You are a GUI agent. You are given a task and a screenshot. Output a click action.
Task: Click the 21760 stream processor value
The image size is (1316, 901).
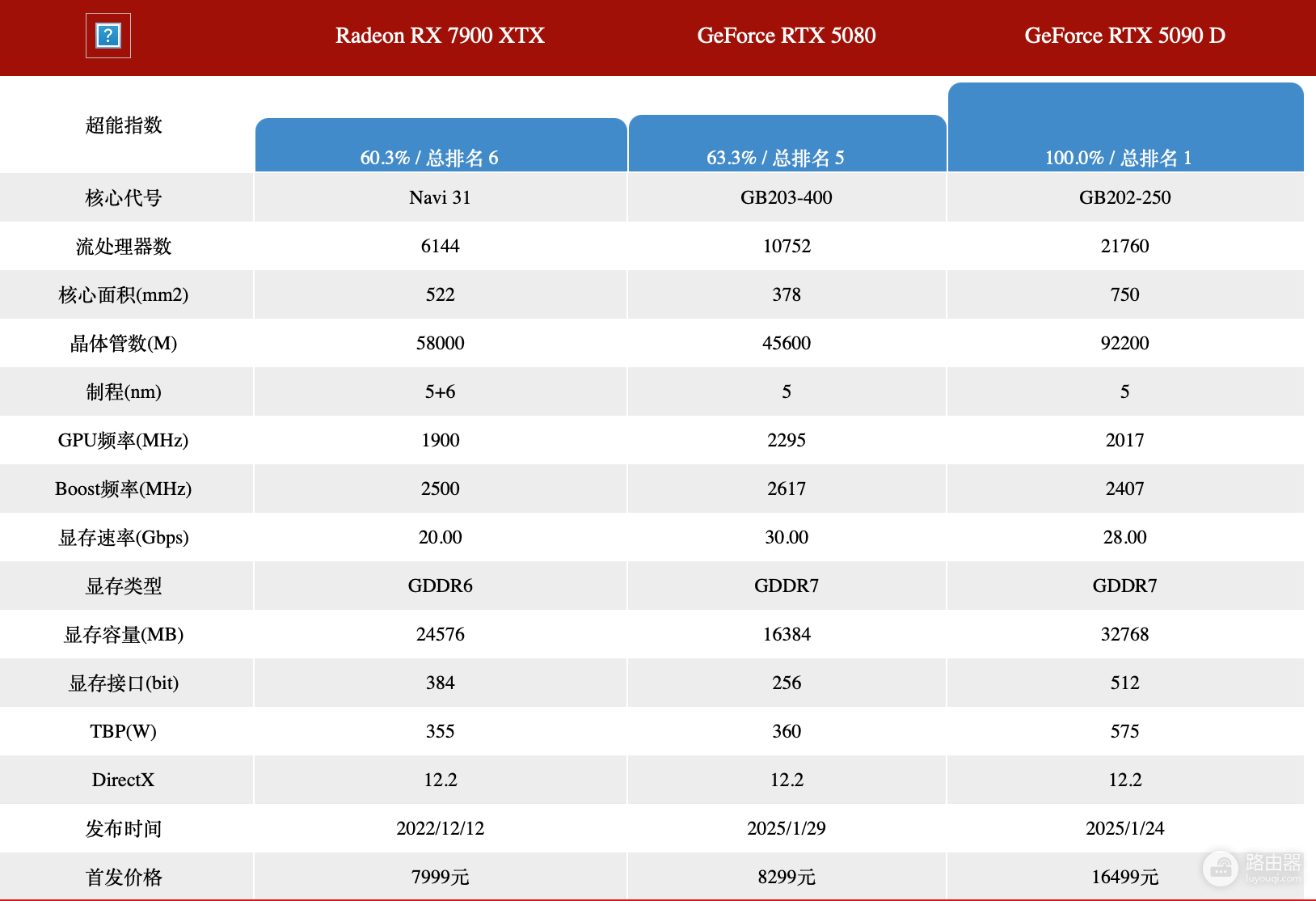(x=1124, y=246)
